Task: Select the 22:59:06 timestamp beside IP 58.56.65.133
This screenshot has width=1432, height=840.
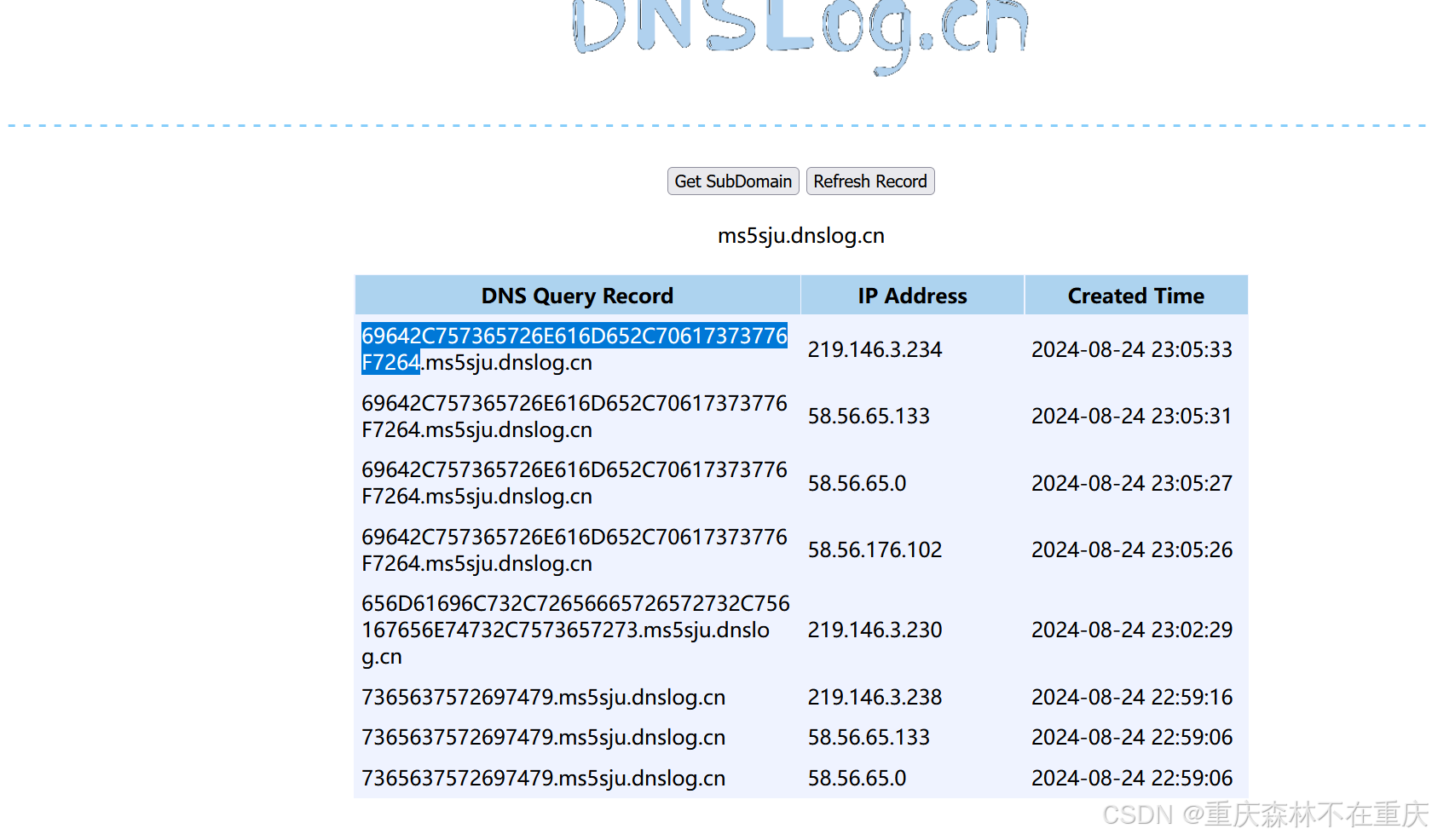Action: tap(1132, 738)
